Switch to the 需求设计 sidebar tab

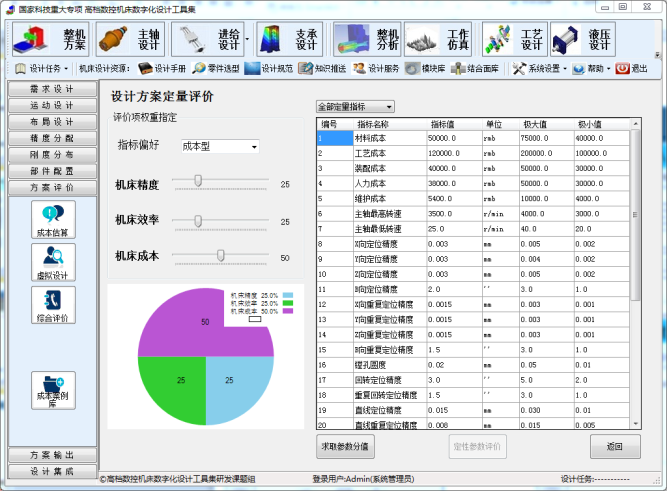coord(52,89)
